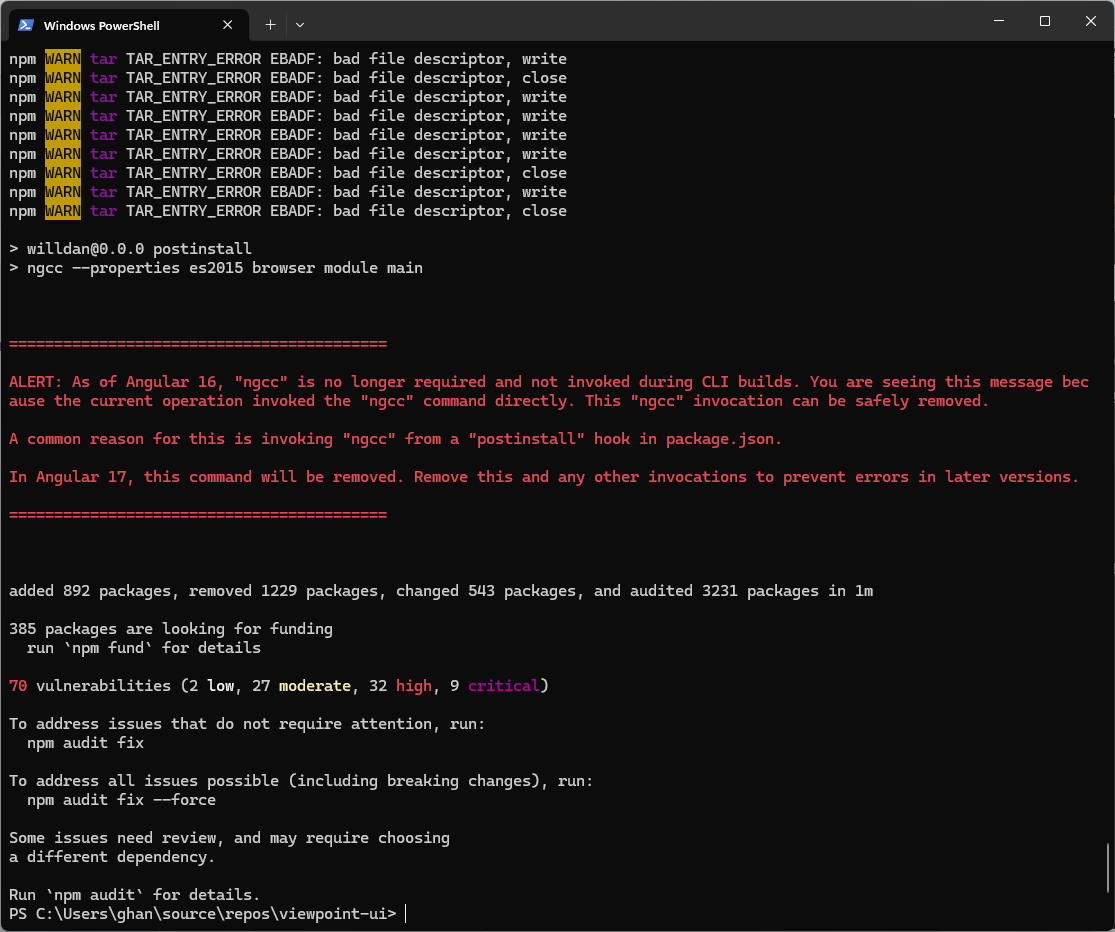The width and height of the screenshot is (1115, 932).
Task: Click the 'In Angular 17, this command' line
Action: (x=544, y=477)
